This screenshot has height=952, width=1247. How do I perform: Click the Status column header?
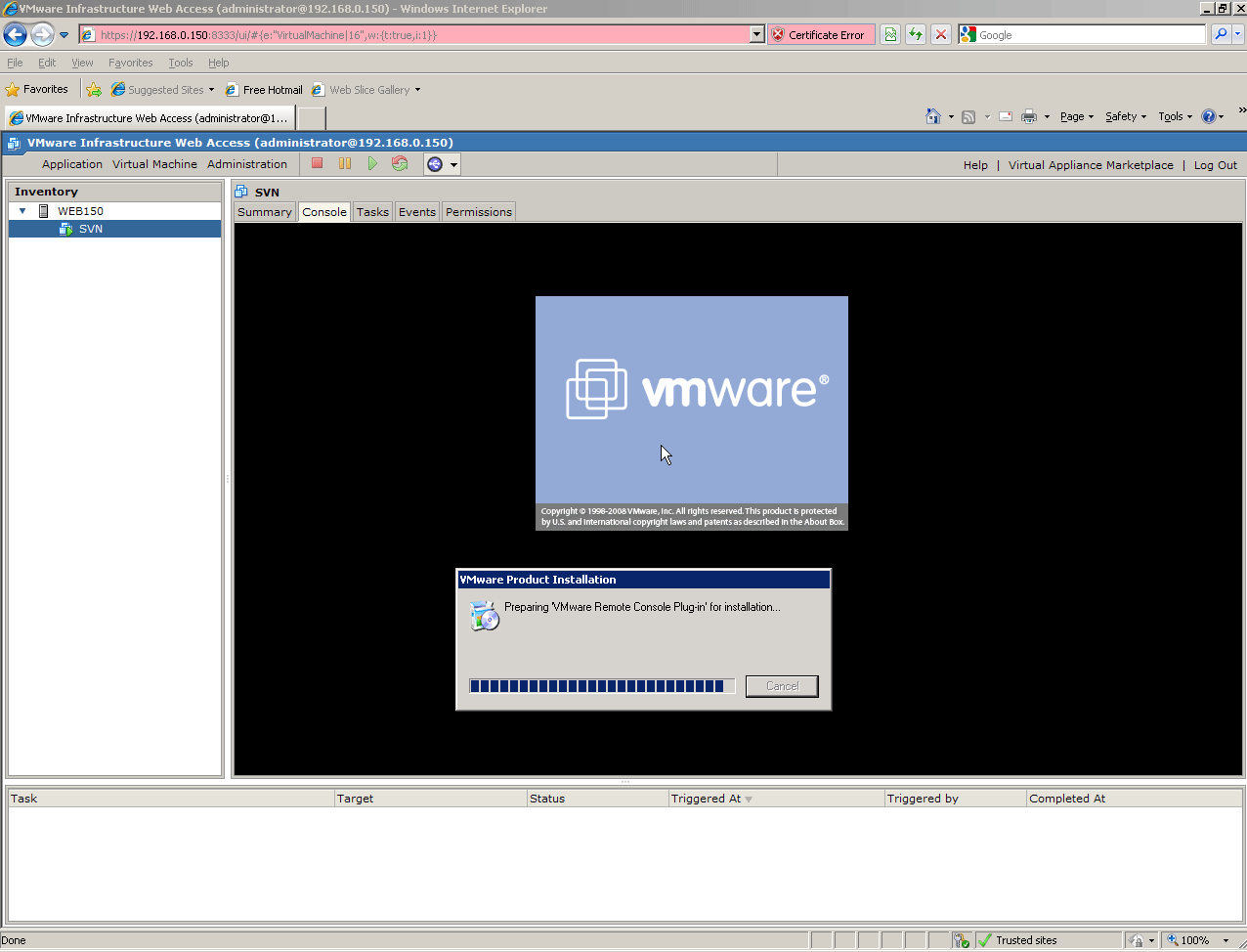point(597,799)
